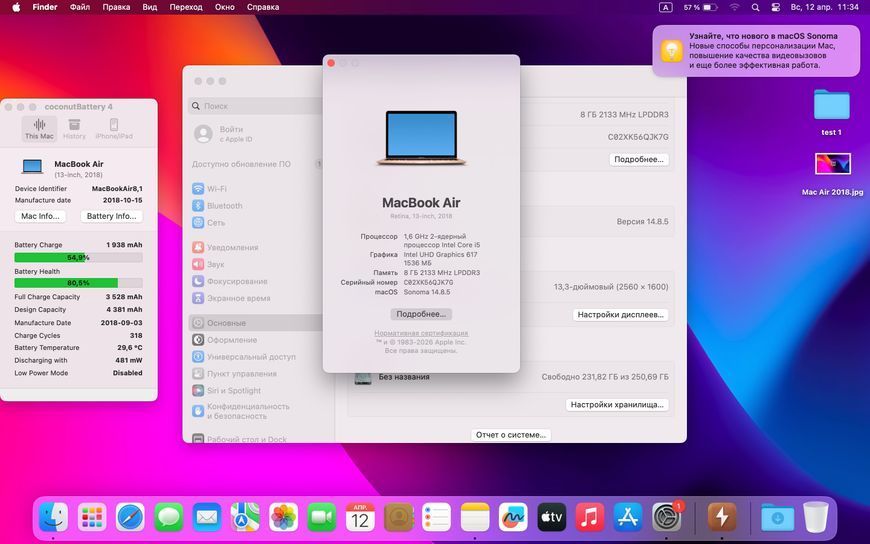Select Звук in Settings sidebar
Image resolution: width=870 pixels, height=544 pixels.
pos(255,264)
